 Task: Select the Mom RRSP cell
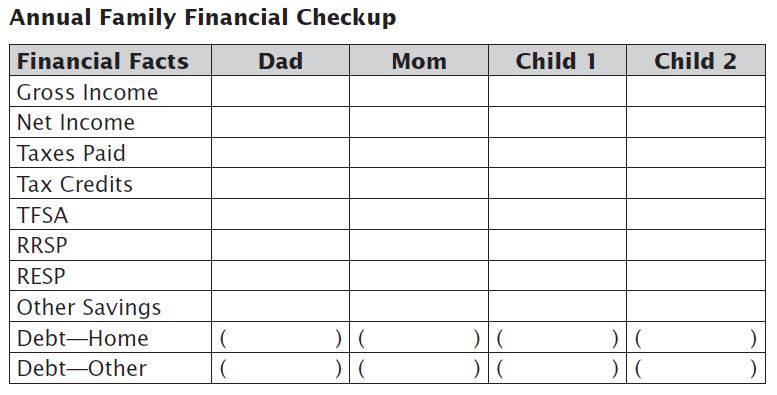419,245
